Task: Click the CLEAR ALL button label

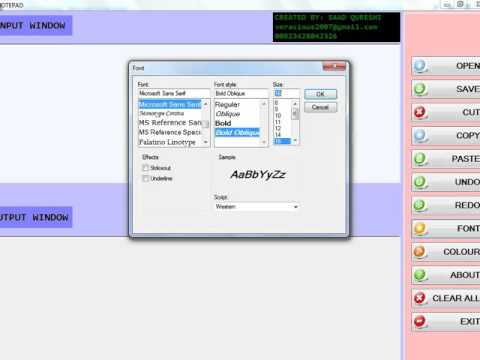Action: tap(456, 298)
